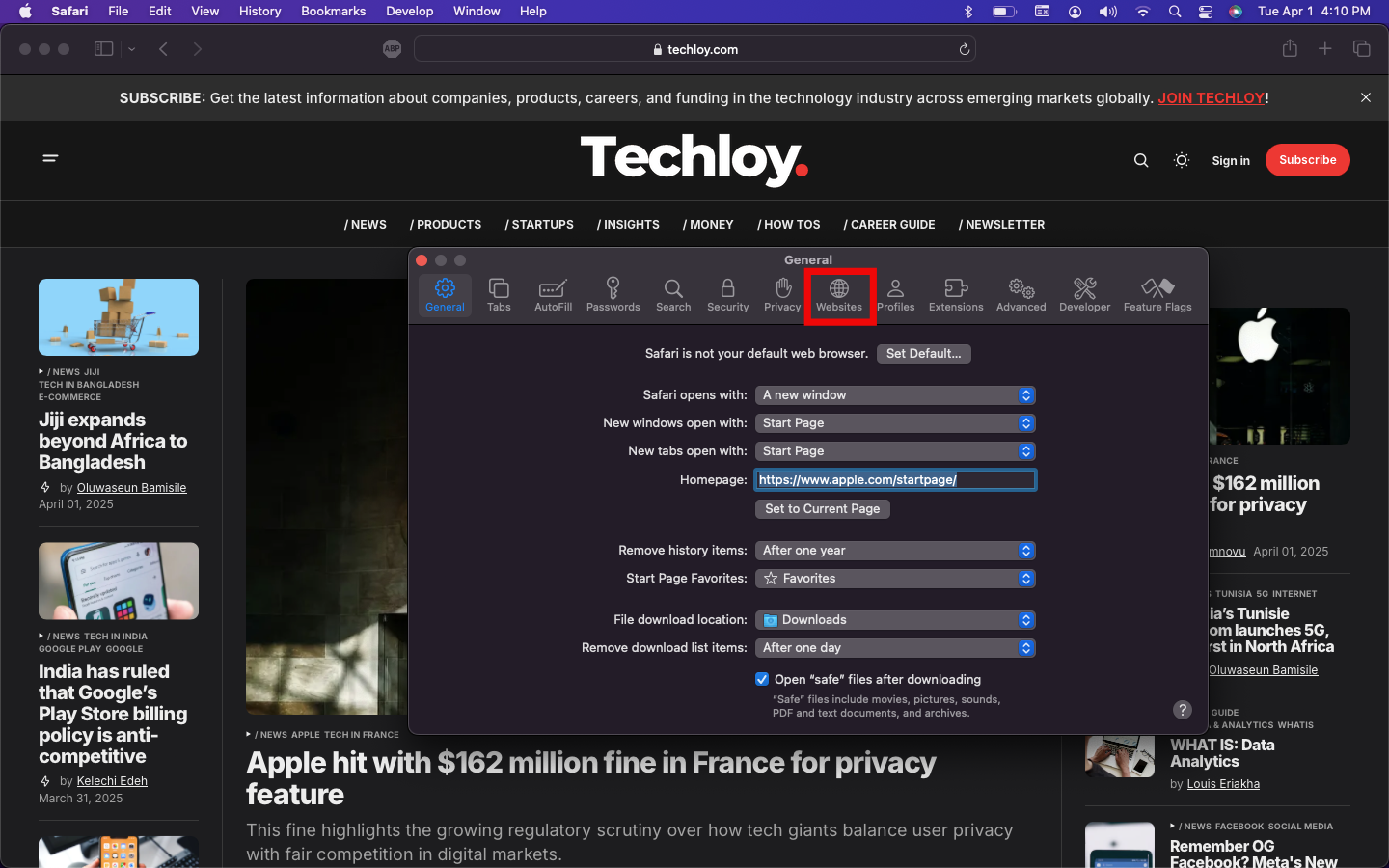Dismiss the subscribe banner with the X
This screenshot has width=1389, height=868.
click(x=1366, y=97)
